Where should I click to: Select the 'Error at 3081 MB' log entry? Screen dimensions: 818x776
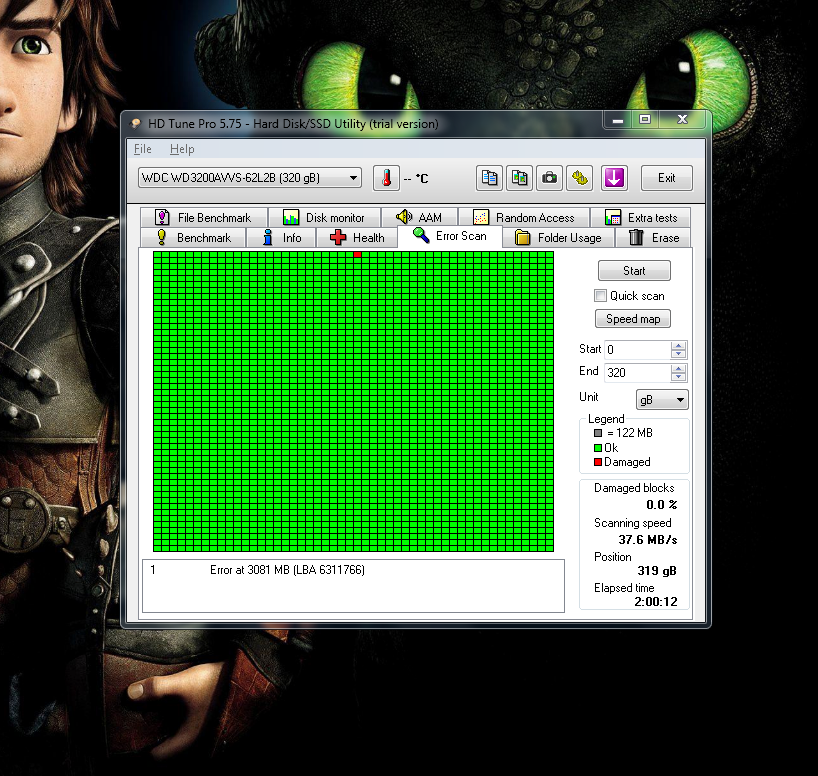pos(287,570)
